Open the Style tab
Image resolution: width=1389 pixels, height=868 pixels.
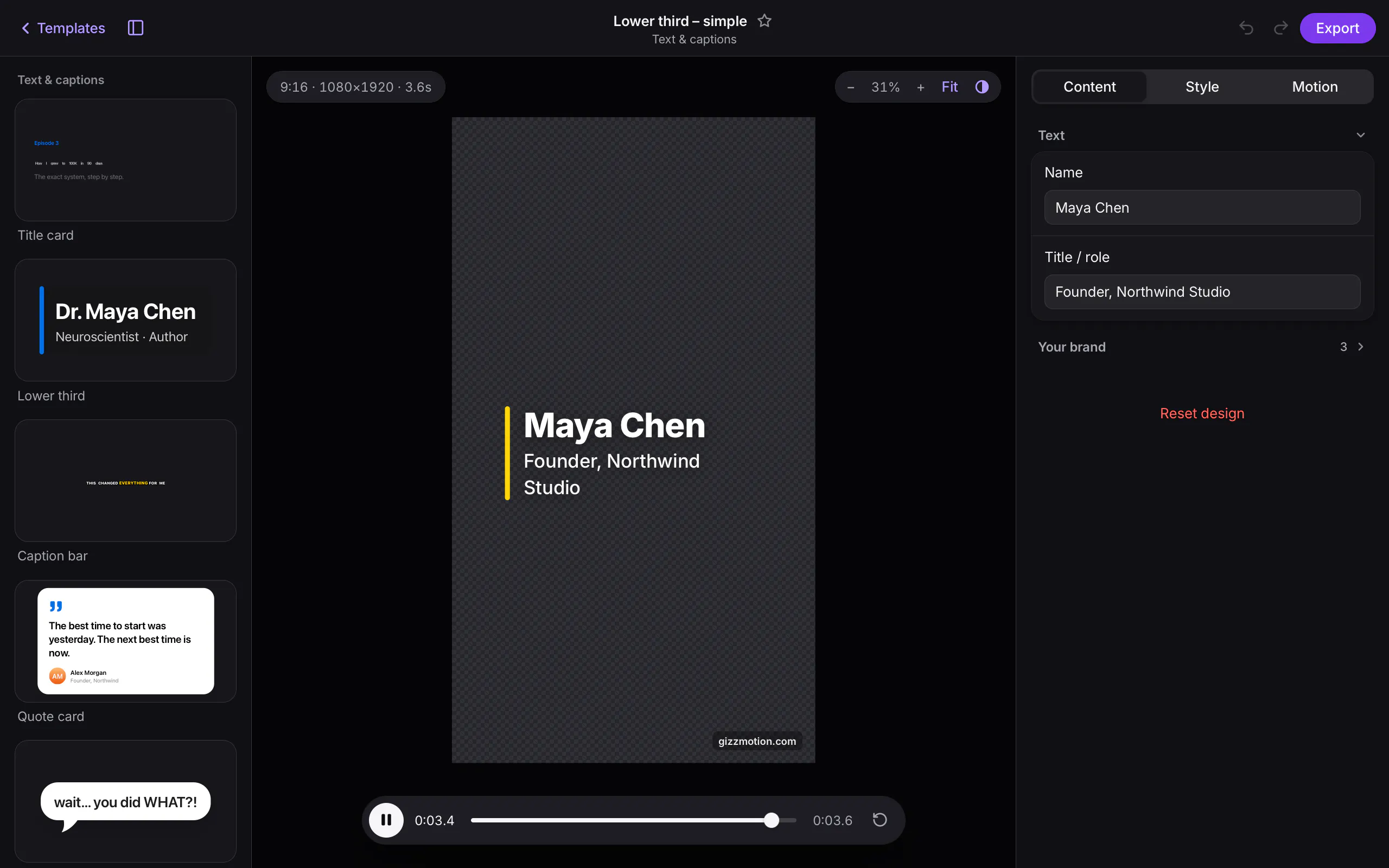[1202, 87]
